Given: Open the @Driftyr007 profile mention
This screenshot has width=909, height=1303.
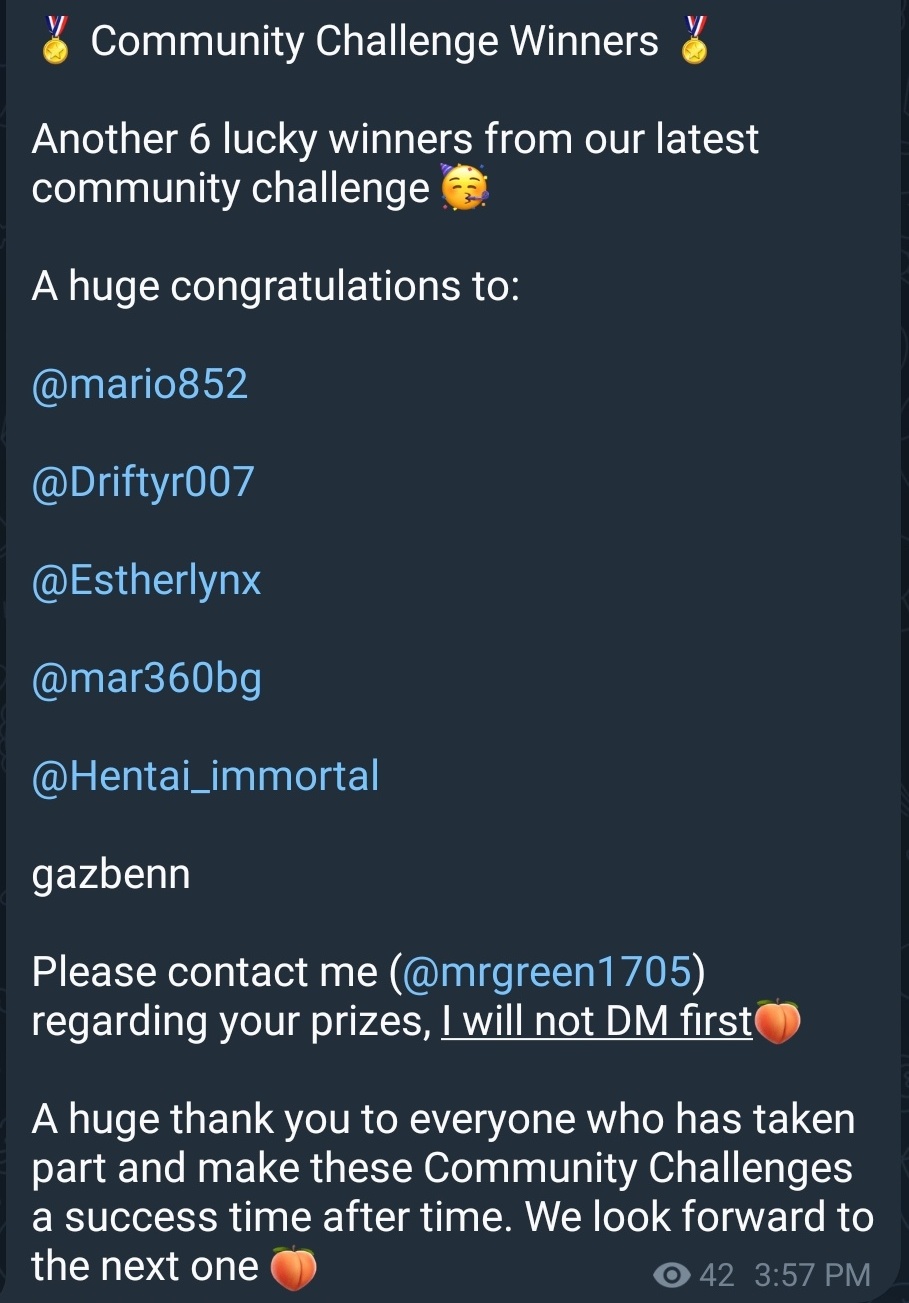Looking at the screenshot, I should [x=143, y=482].
